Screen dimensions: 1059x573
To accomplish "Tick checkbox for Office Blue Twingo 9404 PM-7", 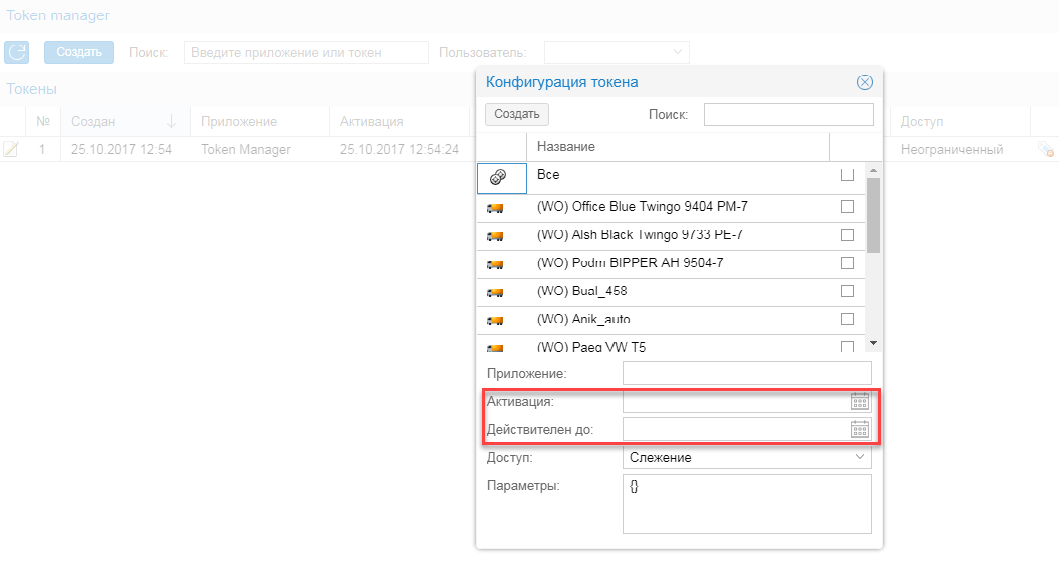I will pos(847,207).
